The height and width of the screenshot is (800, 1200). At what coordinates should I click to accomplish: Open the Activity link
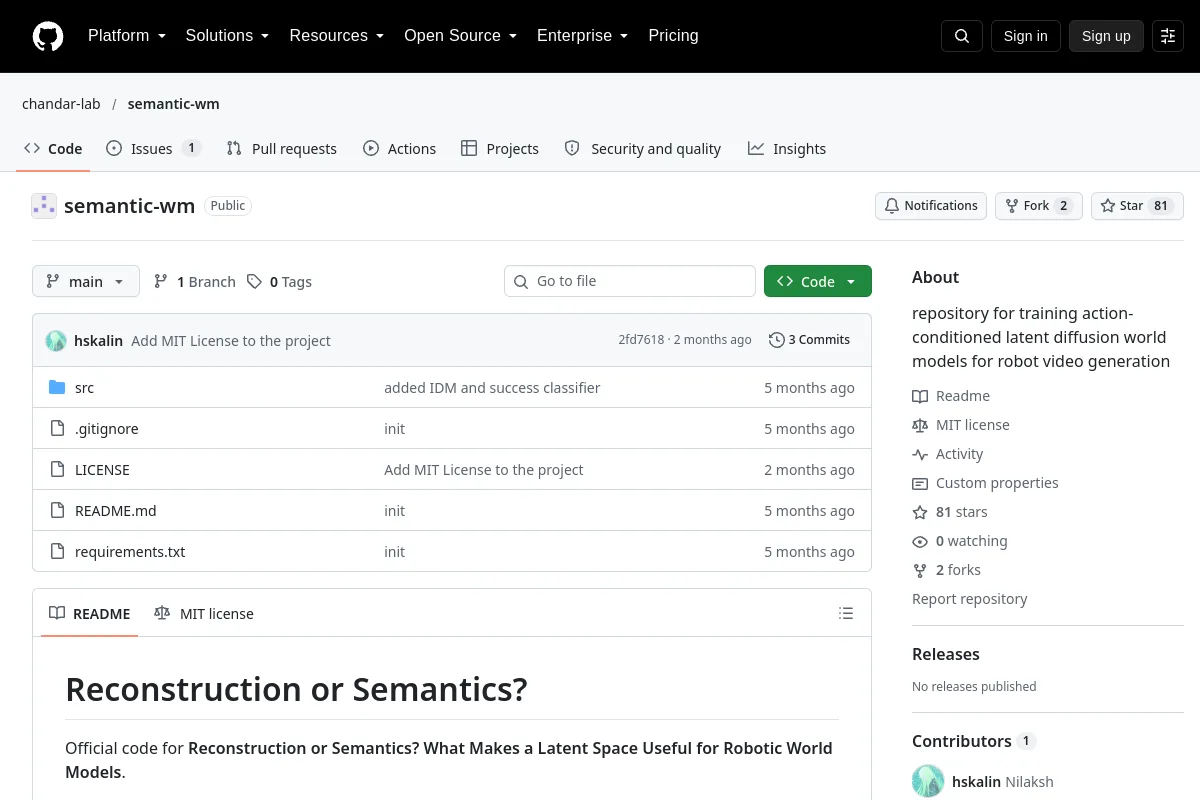[948, 454]
